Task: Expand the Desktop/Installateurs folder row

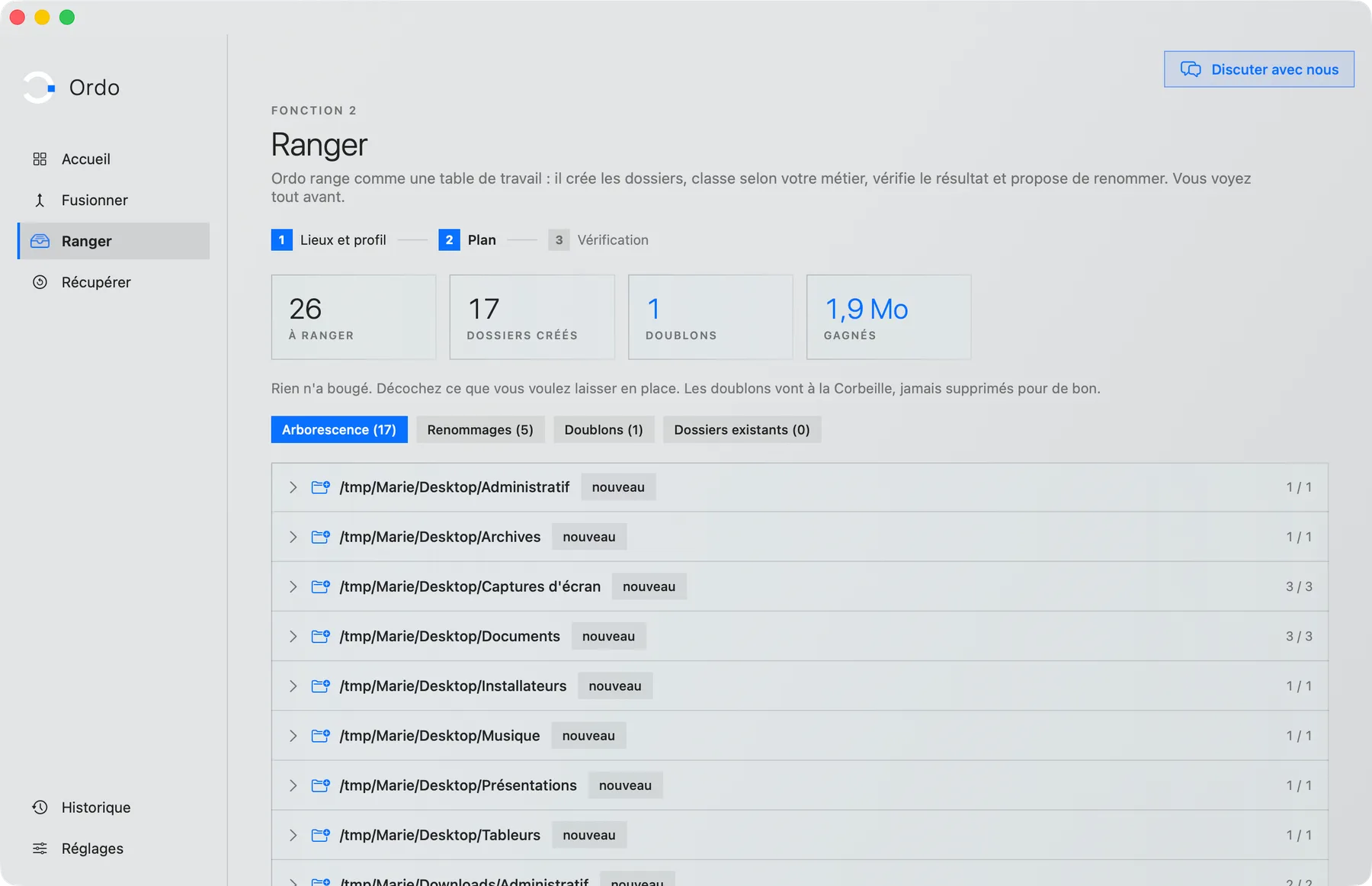Action: coord(293,685)
